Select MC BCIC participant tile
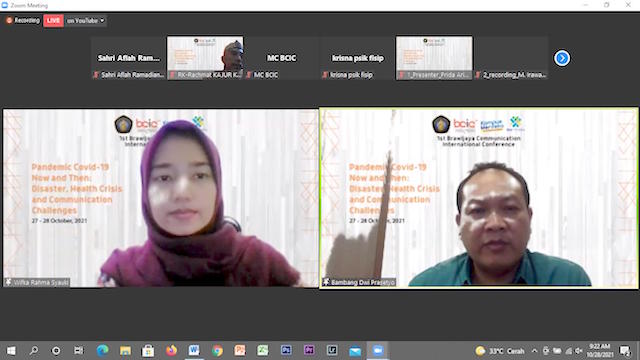 [282, 58]
